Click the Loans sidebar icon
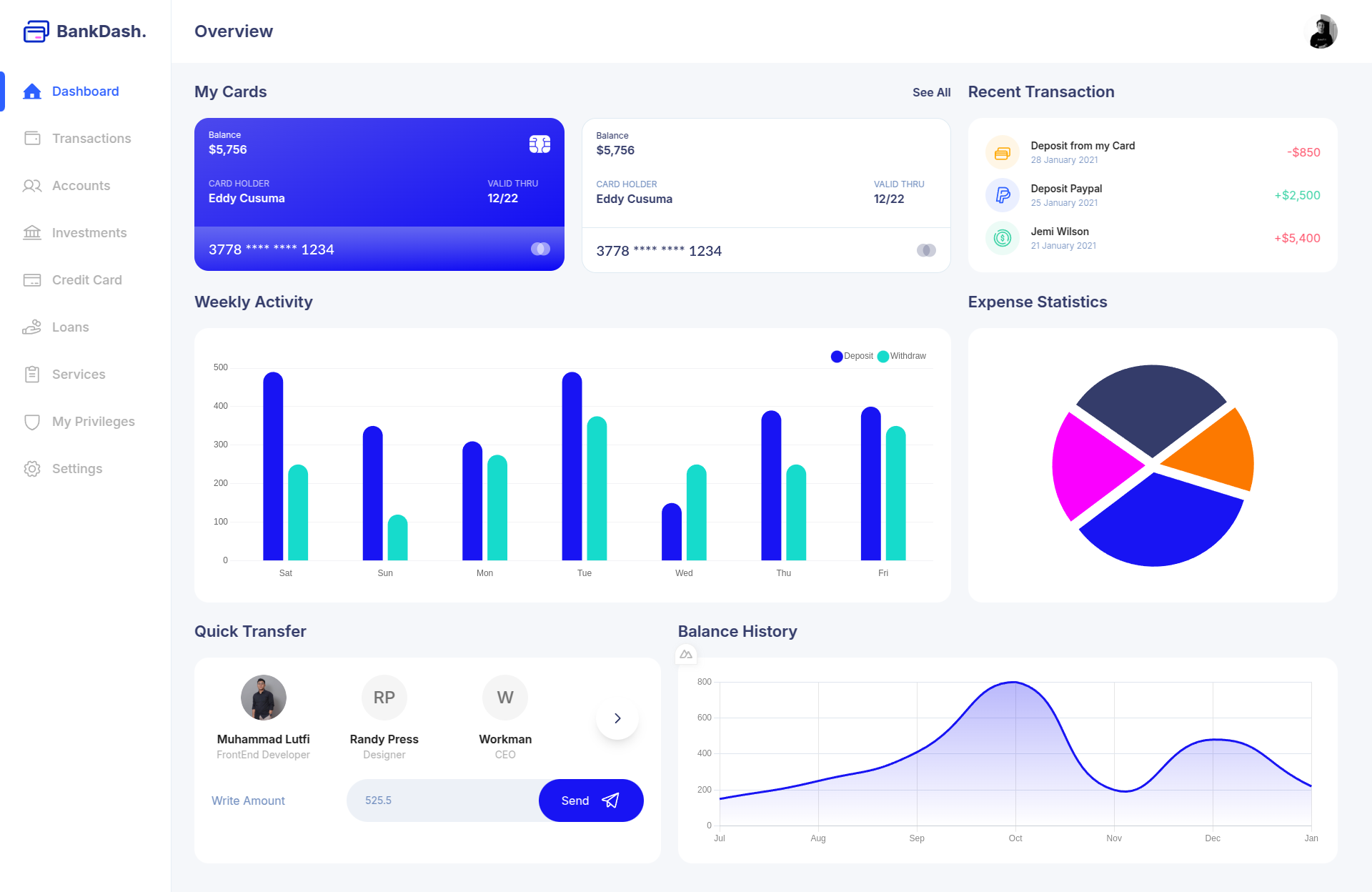This screenshot has width=1372, height=892. coord(33,327)
